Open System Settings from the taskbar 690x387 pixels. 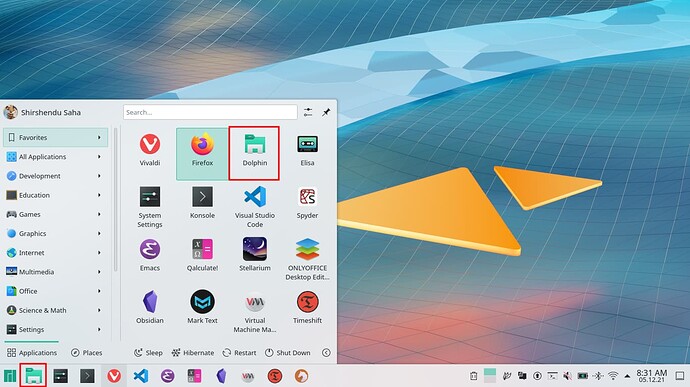point(60,376)
